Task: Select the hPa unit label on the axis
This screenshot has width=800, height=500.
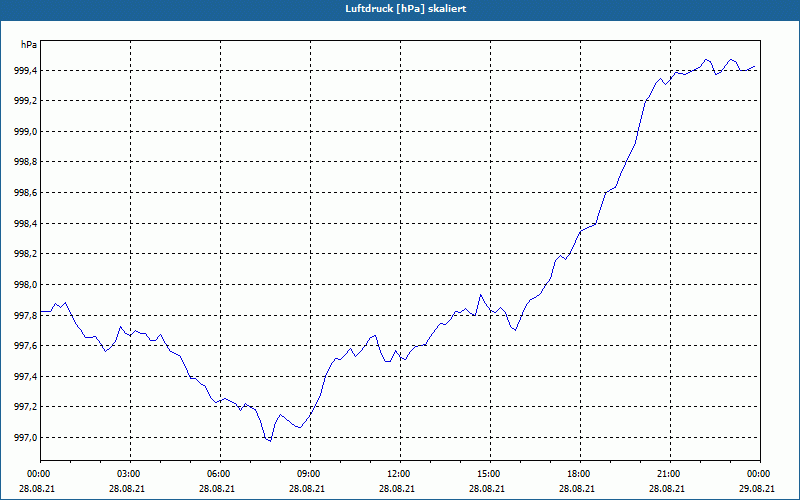Action: click(x=29, y=45)
